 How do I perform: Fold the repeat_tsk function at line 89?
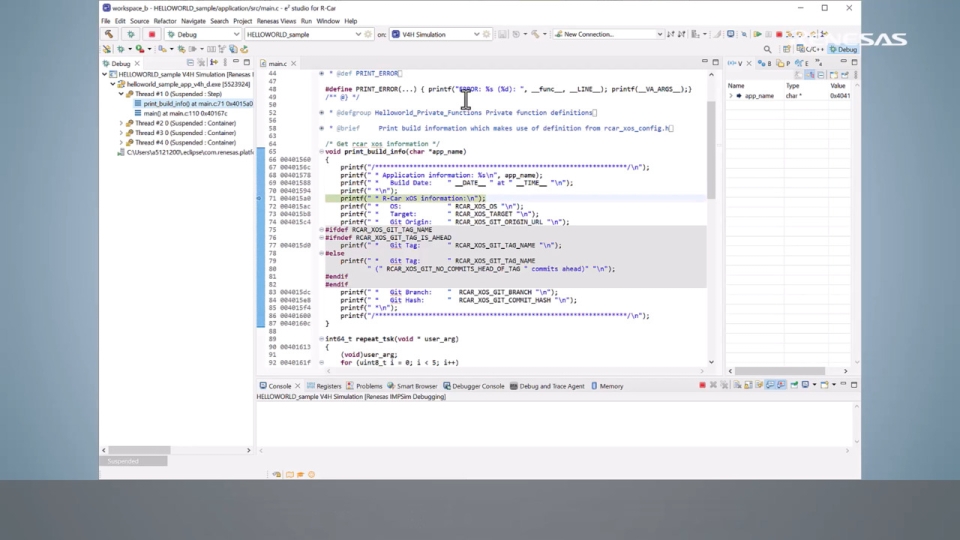click(x=321, y=339)
